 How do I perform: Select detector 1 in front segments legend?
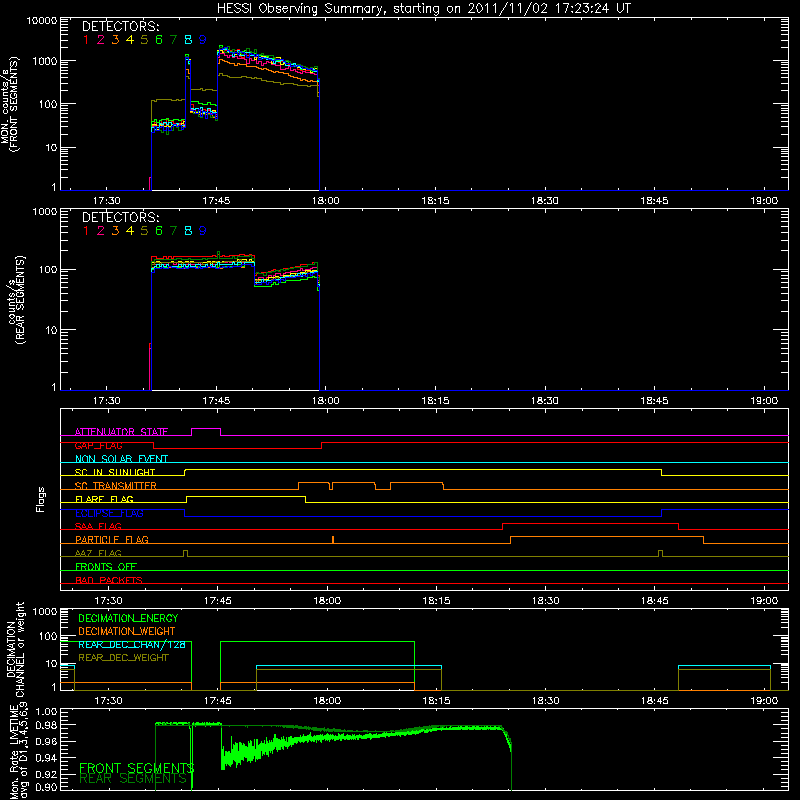(x=86, y=40)
